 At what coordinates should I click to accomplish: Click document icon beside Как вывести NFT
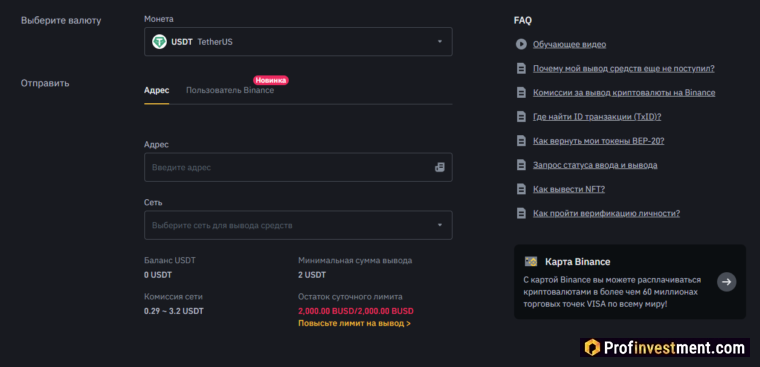coord(521,190)
